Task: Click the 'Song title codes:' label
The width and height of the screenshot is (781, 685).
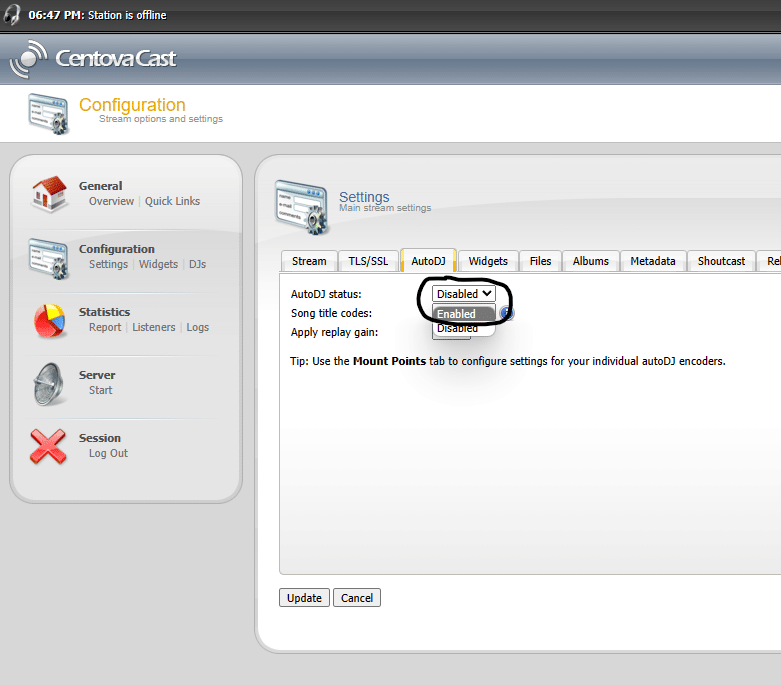Action: pos(332,313)
